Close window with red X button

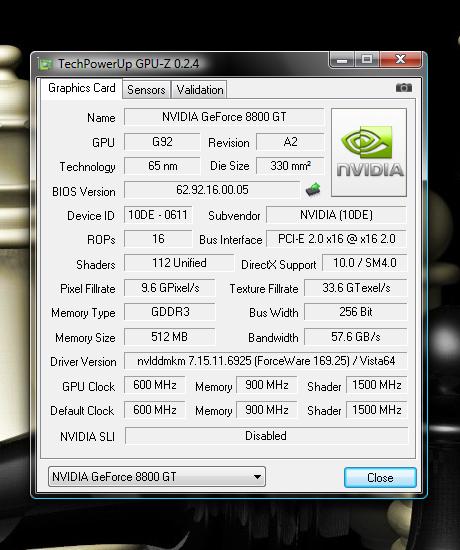pyautogui.click(x=400, y=60)
